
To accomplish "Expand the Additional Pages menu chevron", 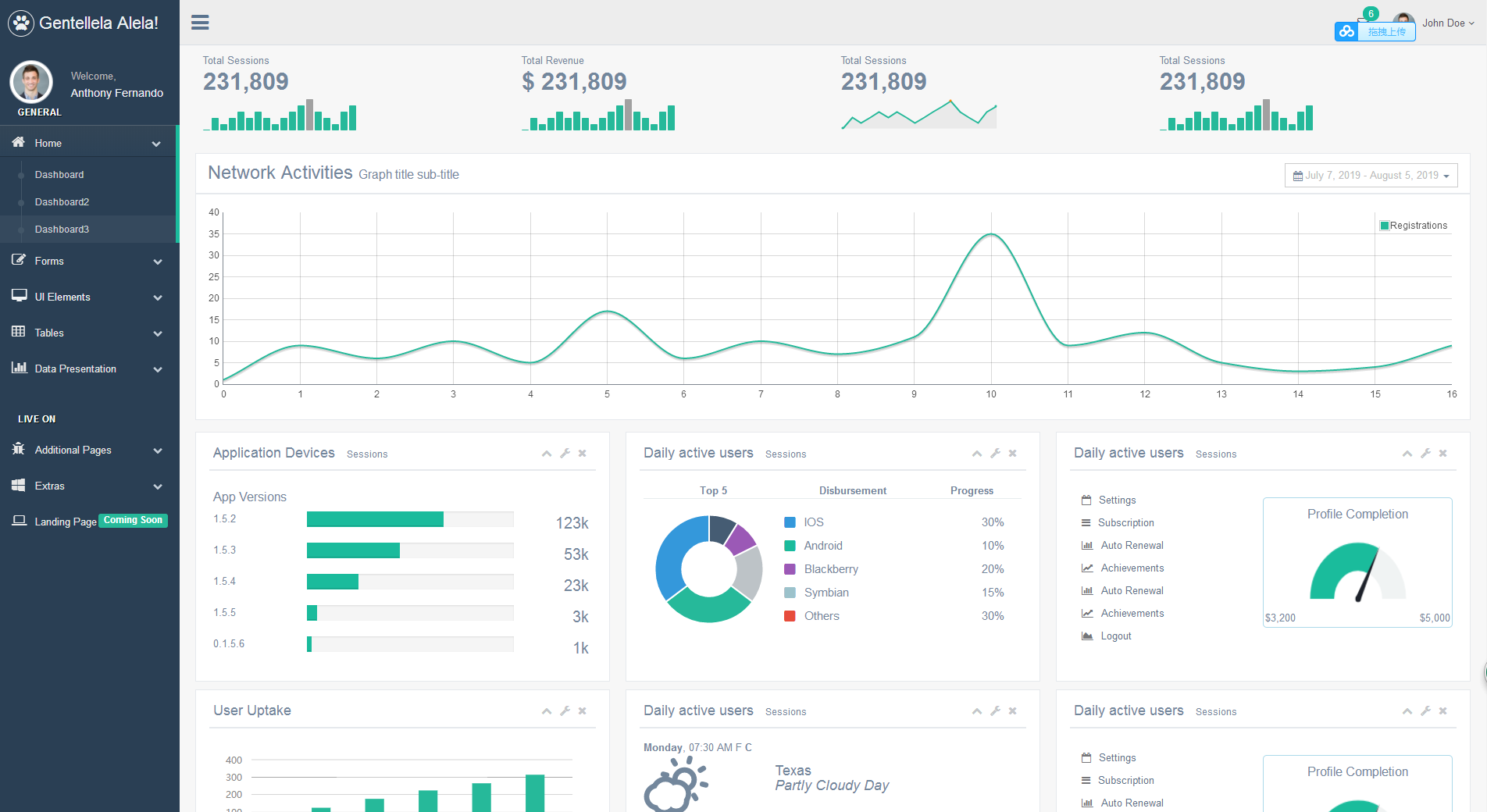I will coord(158,451).
